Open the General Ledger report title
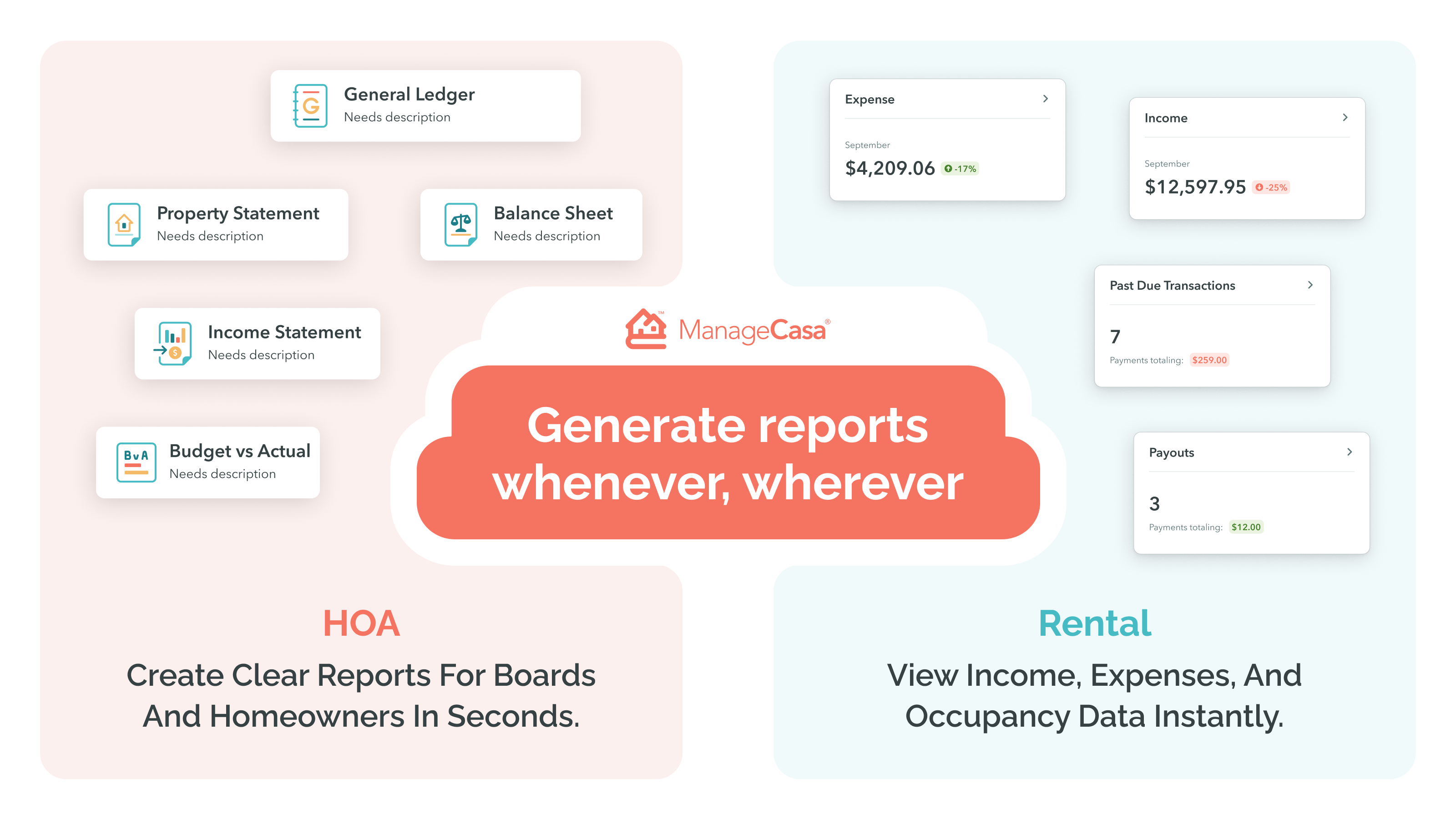Image resolution: width=1456 pixels, height=819 pixels. pos(409,94)
